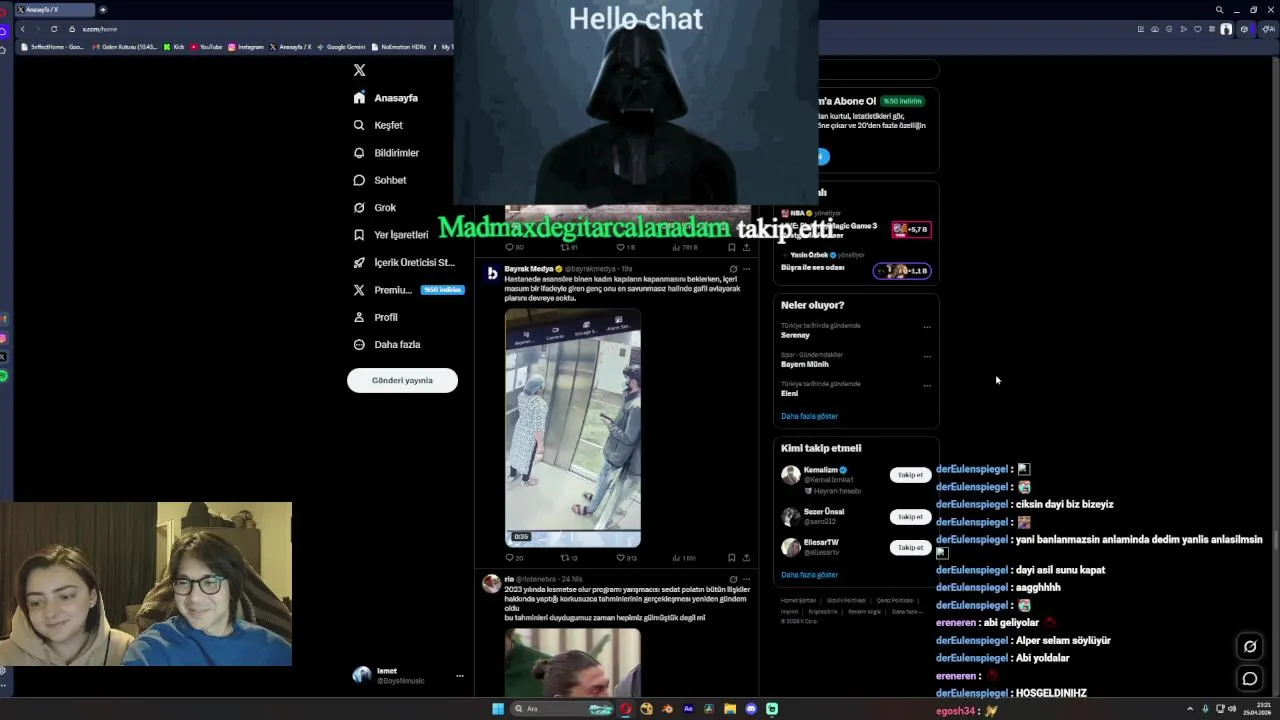1280x720 pixels.
Task: Expand the Daha fazla menu
Action: (387, 344)
